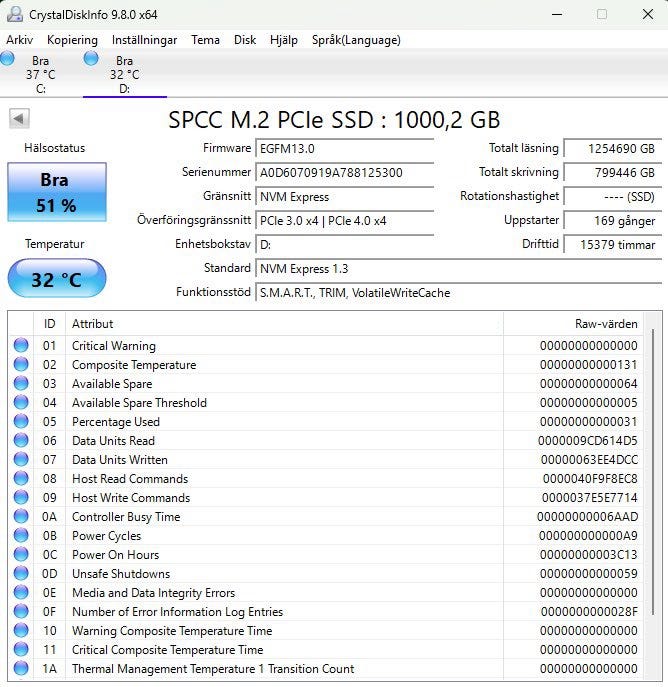The width and height of the screenshot is (668, 687).
Task: Click the blue orb beside Critical Warning
Action: [21, 346]
